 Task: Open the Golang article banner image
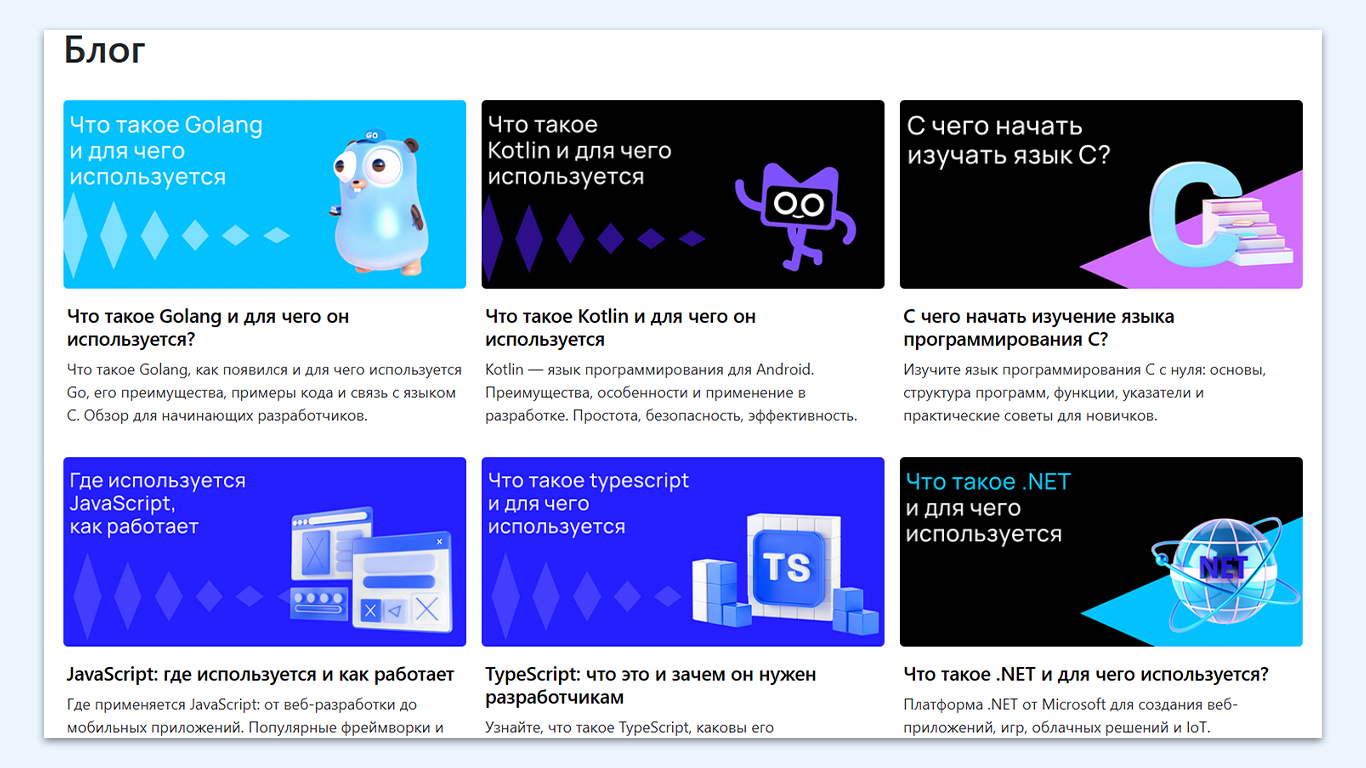265,194
